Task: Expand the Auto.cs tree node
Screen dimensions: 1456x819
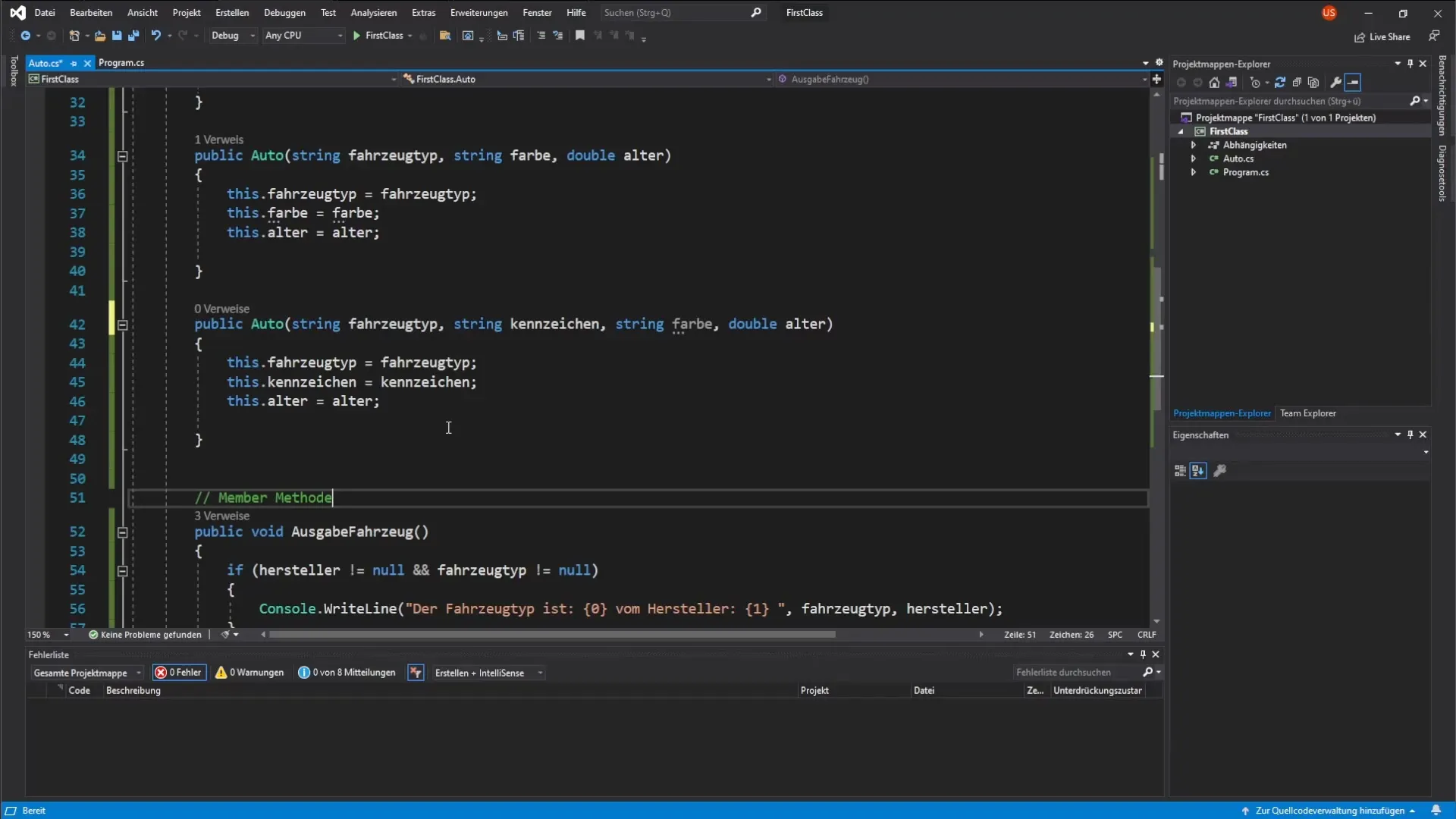Action: click(1194, 158)
